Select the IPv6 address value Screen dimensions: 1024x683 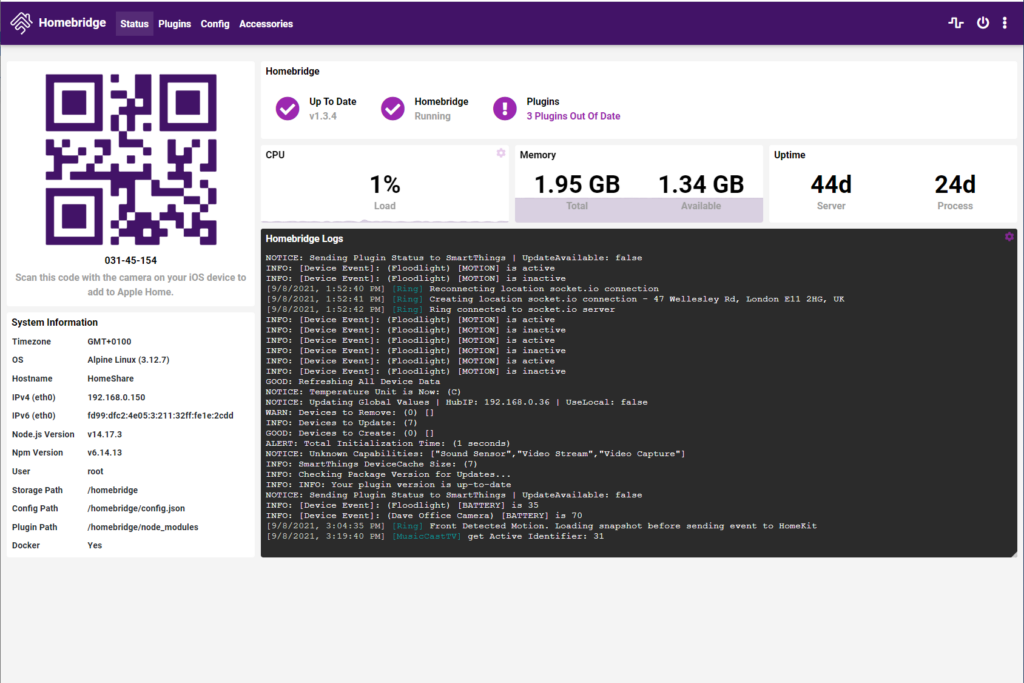coord(160,415)
